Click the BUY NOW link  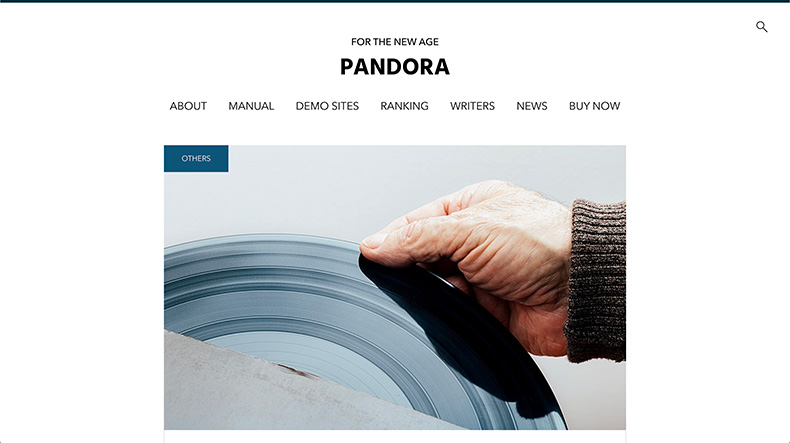tap(594, 106)
